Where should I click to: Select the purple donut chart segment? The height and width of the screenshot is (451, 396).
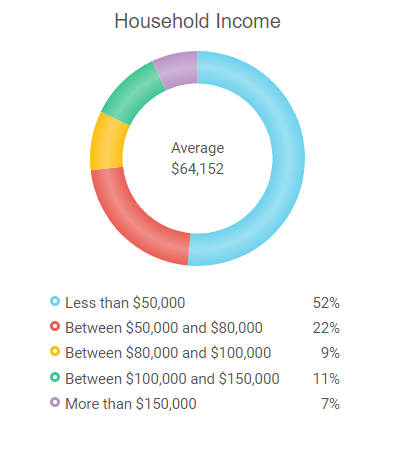click(177, 69)
